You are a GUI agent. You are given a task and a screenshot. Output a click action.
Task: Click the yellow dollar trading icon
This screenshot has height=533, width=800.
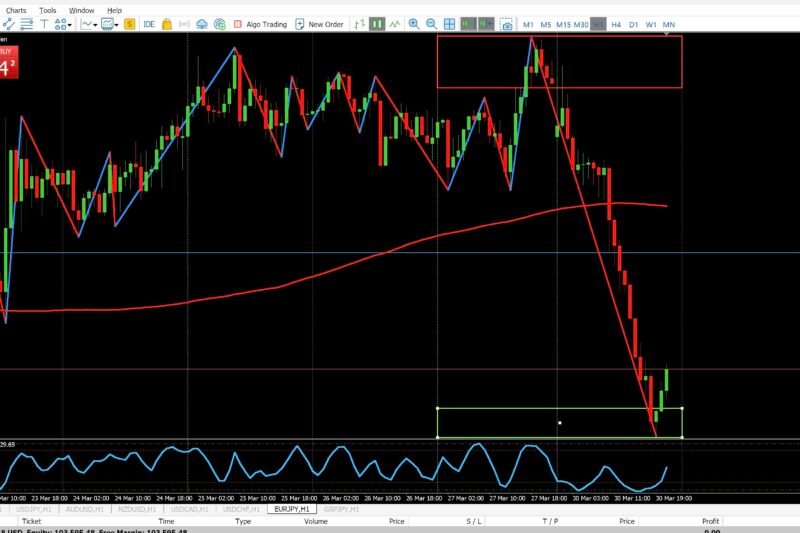pyautogui.click(x=130, y=24)
